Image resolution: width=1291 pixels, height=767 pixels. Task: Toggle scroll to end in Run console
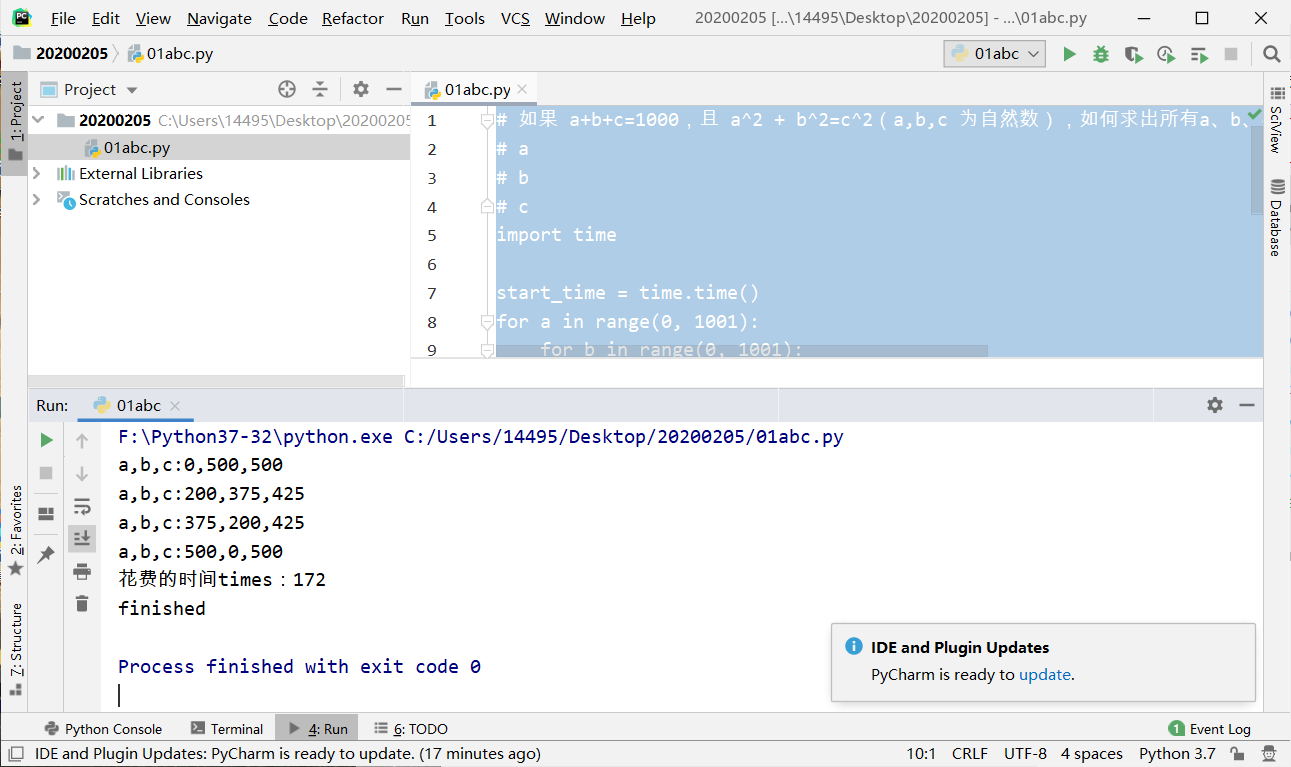click(x=82, y=538)
